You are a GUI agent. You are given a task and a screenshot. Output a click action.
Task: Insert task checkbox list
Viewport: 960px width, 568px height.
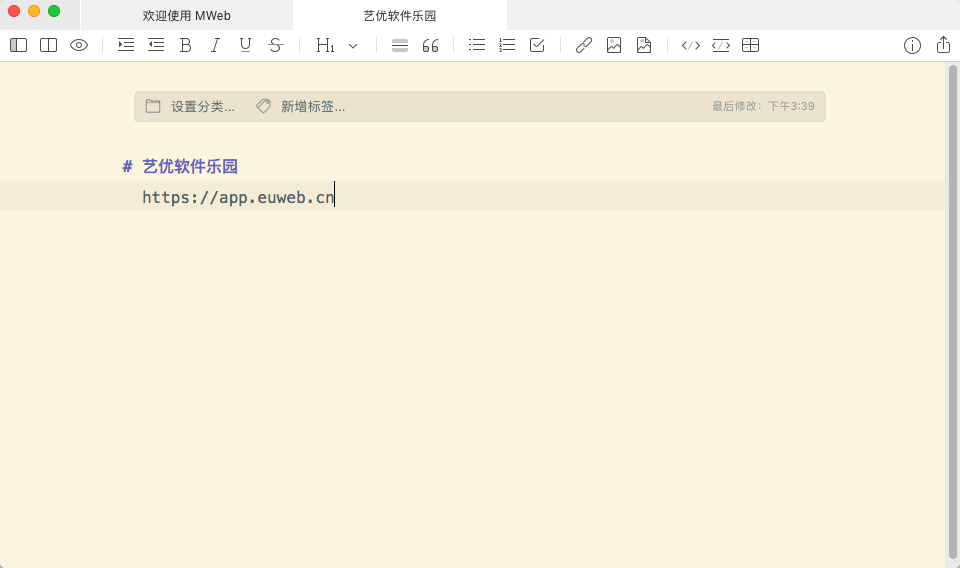coord(537,45)
